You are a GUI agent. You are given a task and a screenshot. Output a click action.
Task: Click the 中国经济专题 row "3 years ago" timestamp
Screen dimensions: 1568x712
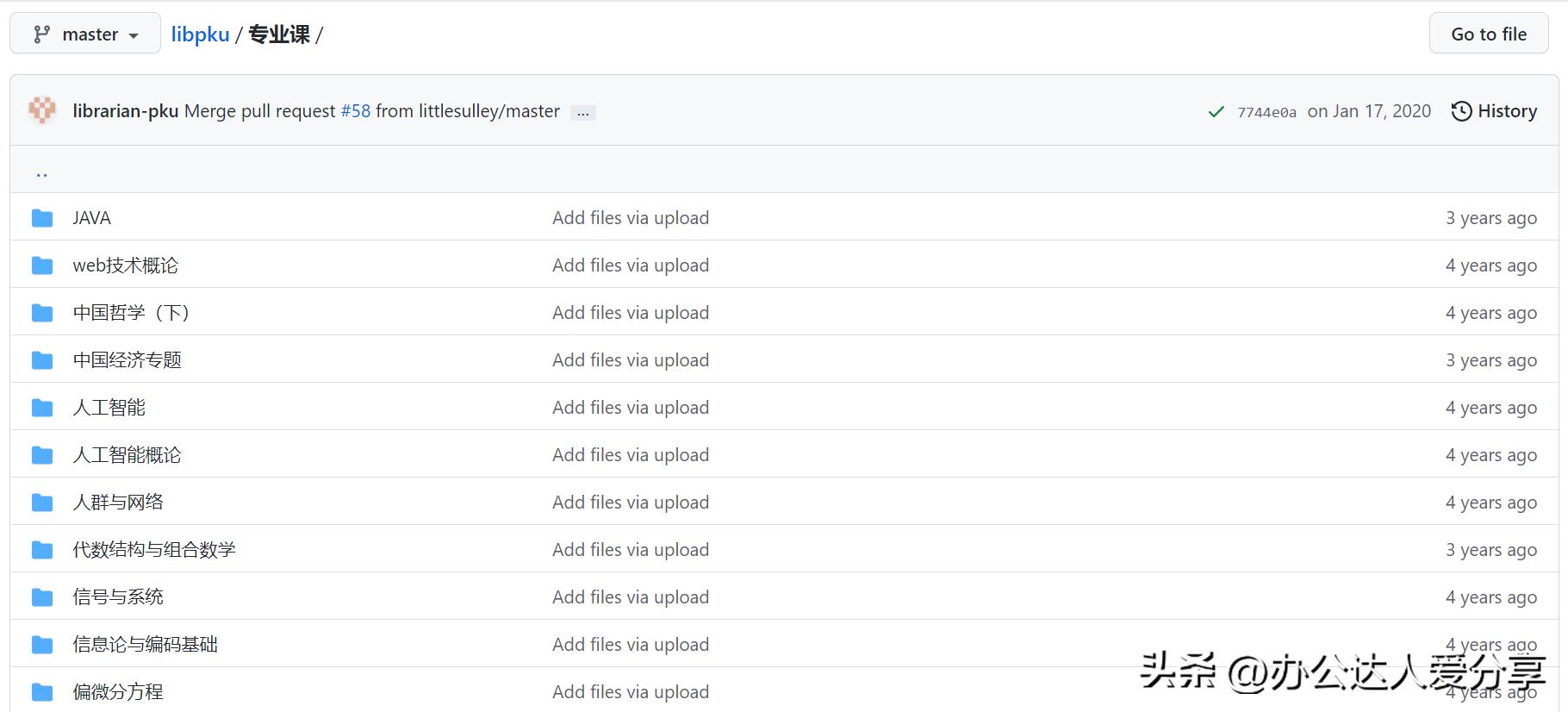(1491, 361)
